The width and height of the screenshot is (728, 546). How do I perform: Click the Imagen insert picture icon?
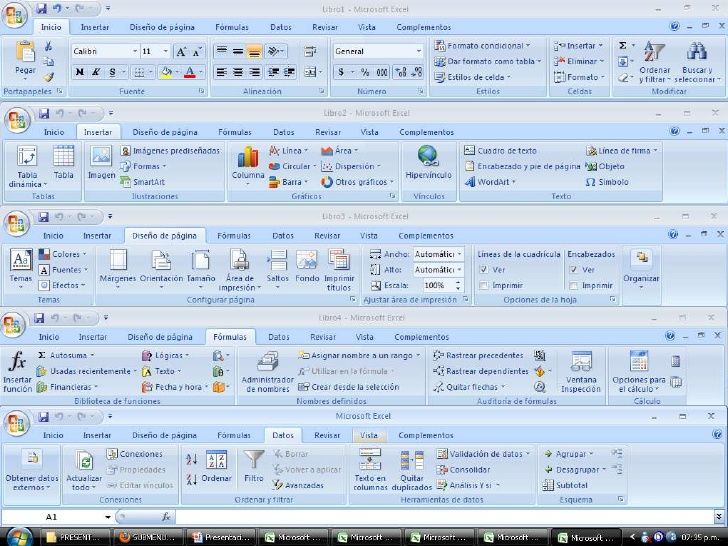click(101, 160)
